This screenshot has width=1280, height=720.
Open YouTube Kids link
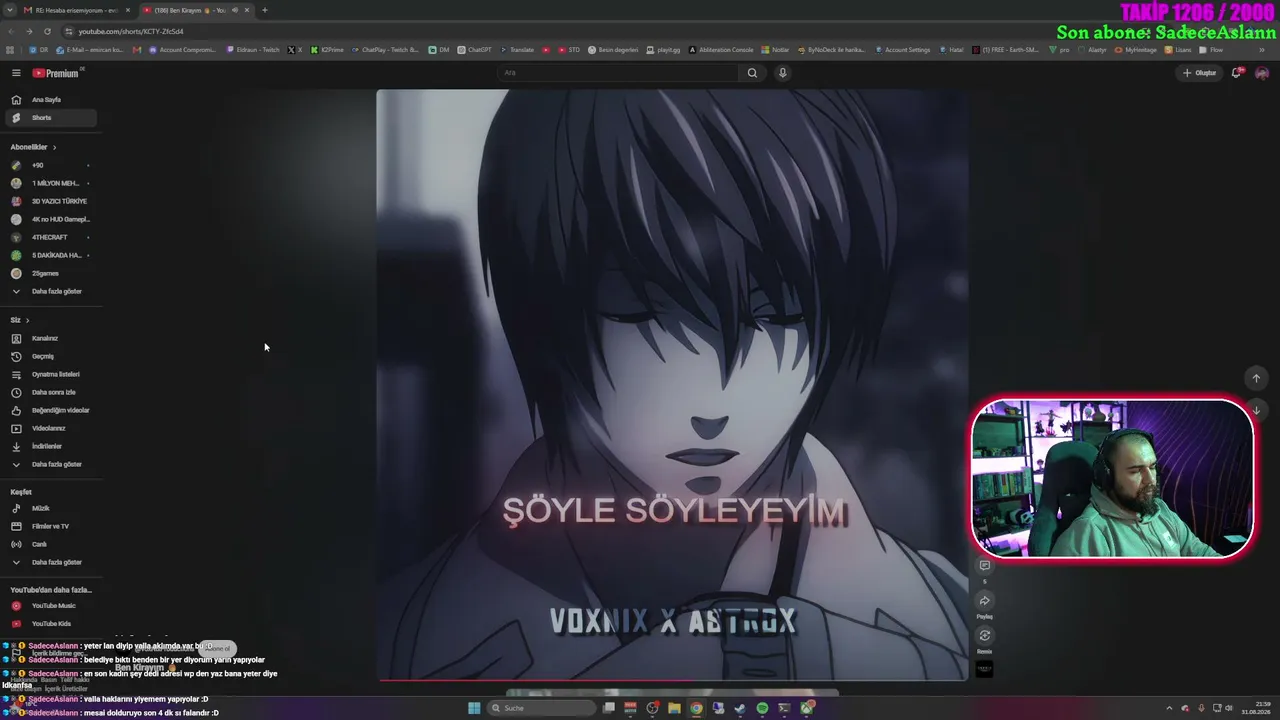[x=51, y=624]
